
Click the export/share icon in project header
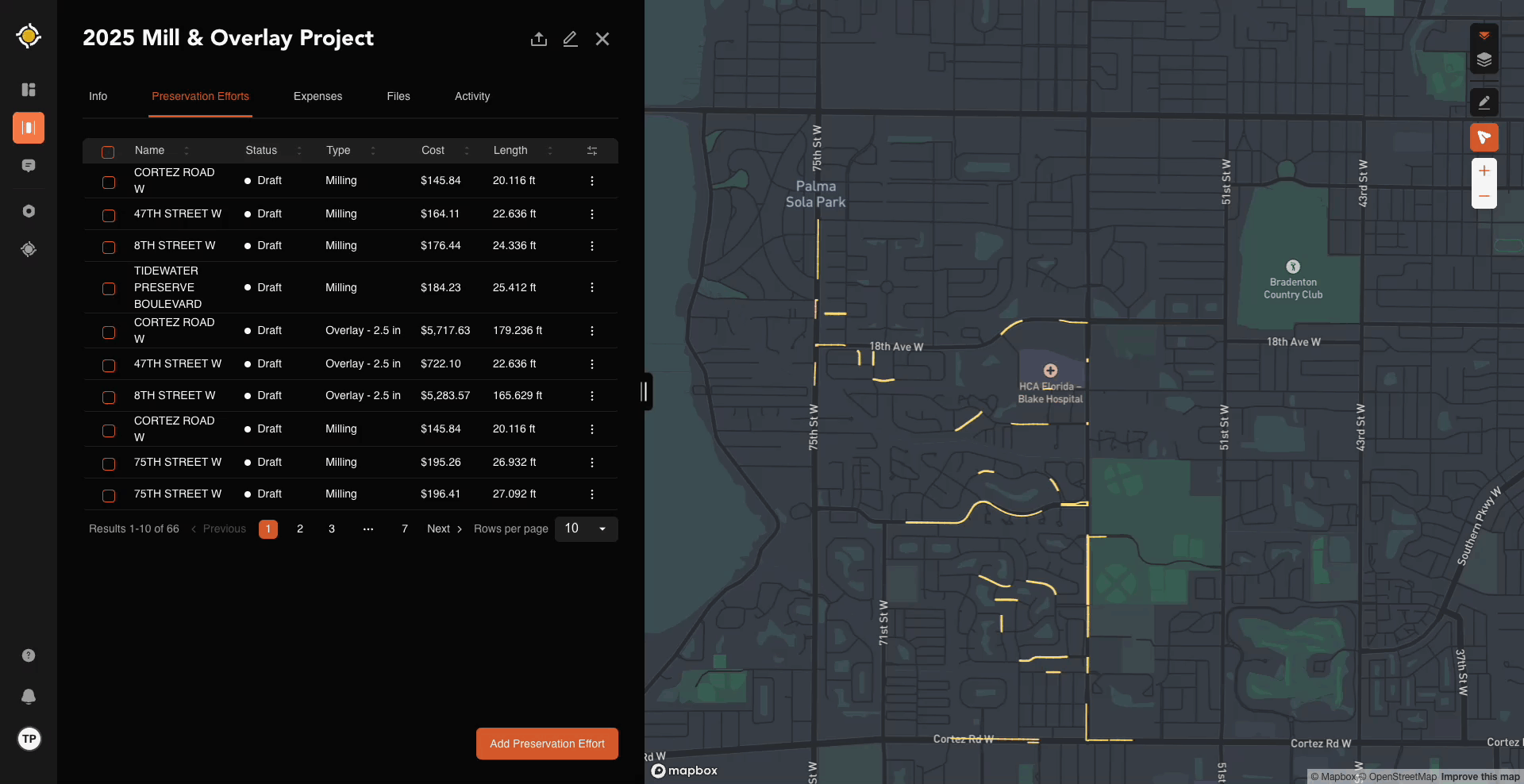(x=539, y=39)
